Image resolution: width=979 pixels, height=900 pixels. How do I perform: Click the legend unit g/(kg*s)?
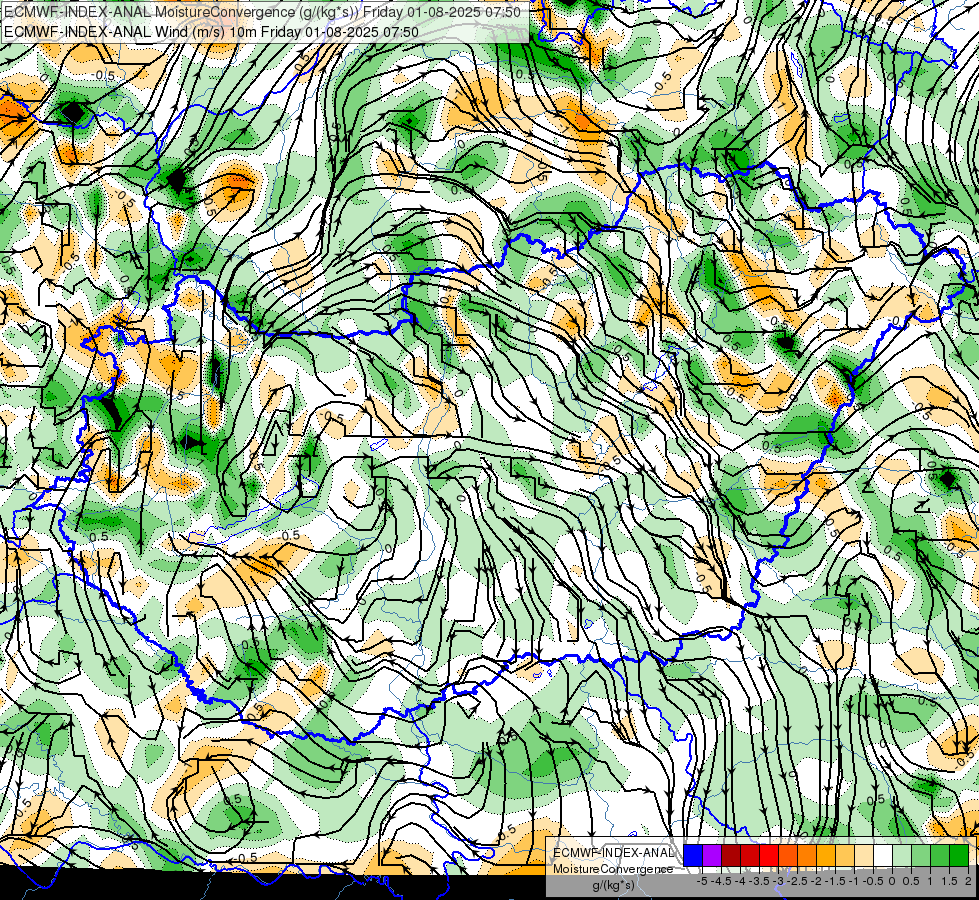pyautogui.click(x=613, y=885)
